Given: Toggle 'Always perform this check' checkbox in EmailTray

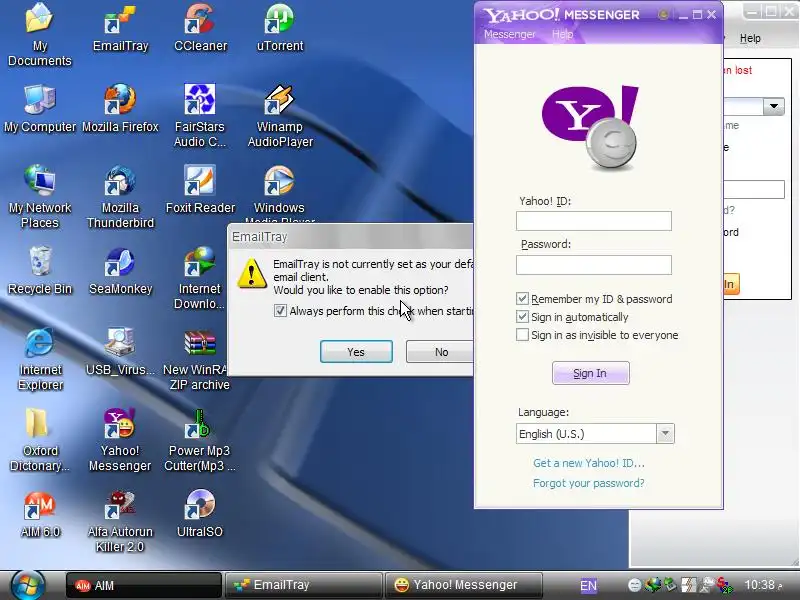Looking at the screenshot, I should pyautogui.click(x=280, y=311).
